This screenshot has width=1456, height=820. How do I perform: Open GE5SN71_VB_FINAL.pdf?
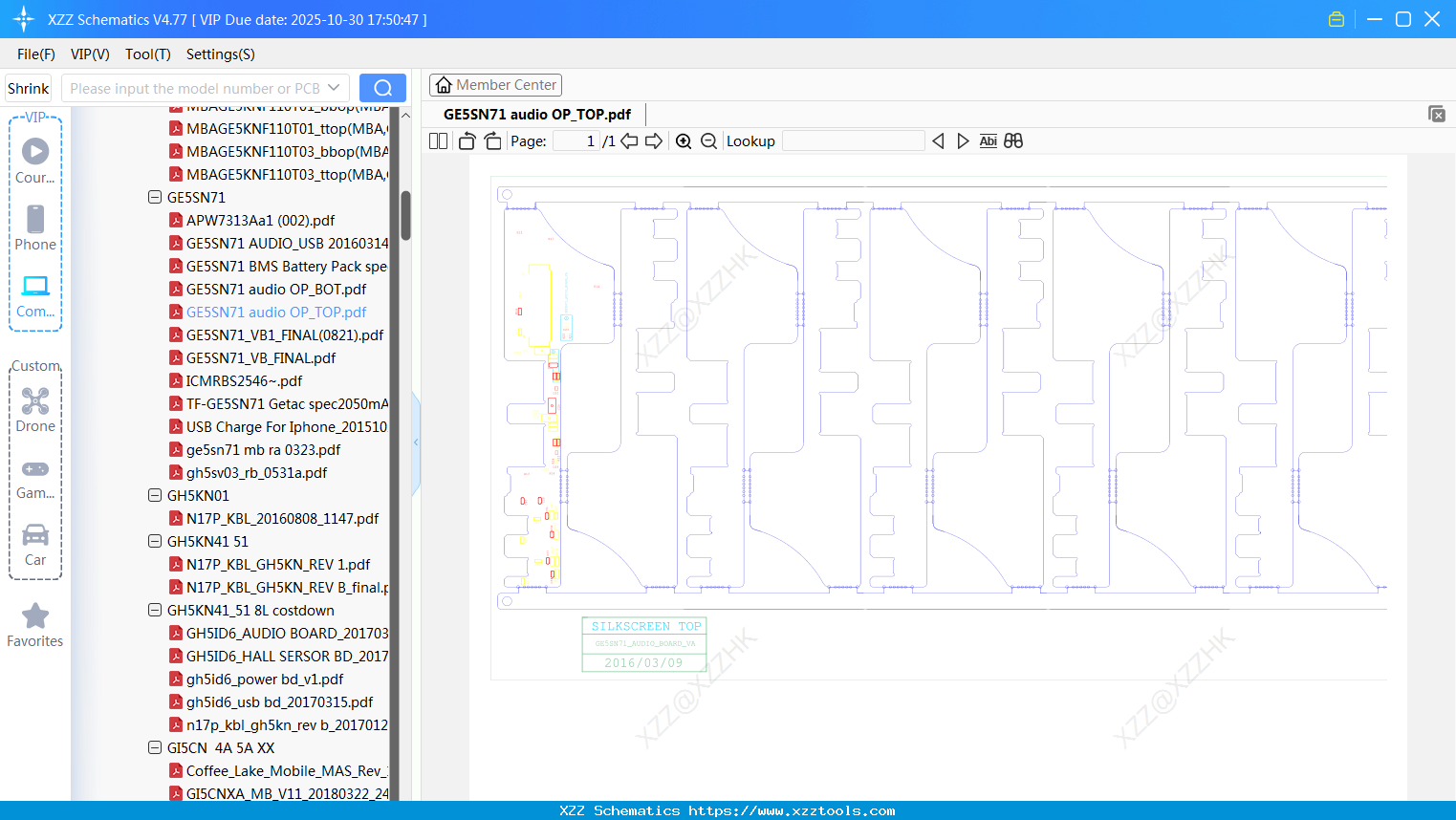point(261,357)
